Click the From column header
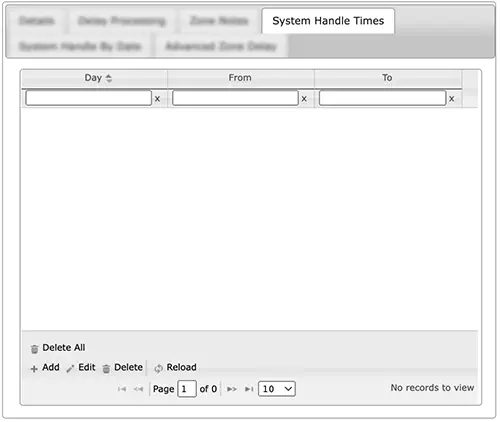 coord(240,78)
